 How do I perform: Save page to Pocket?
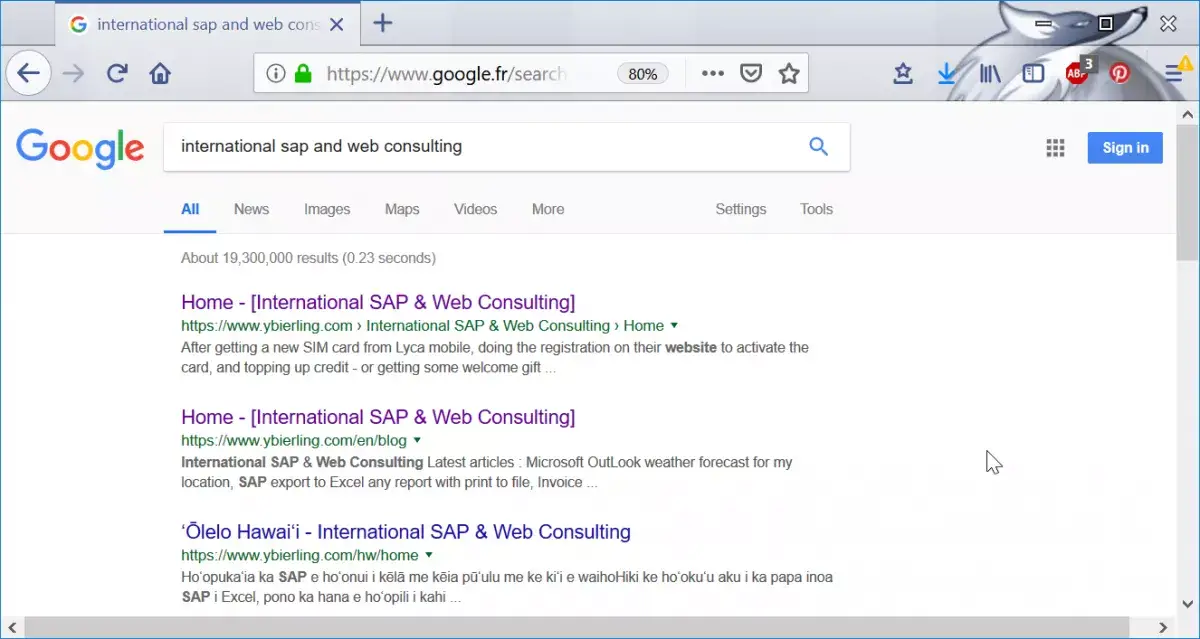pos(751,73)
